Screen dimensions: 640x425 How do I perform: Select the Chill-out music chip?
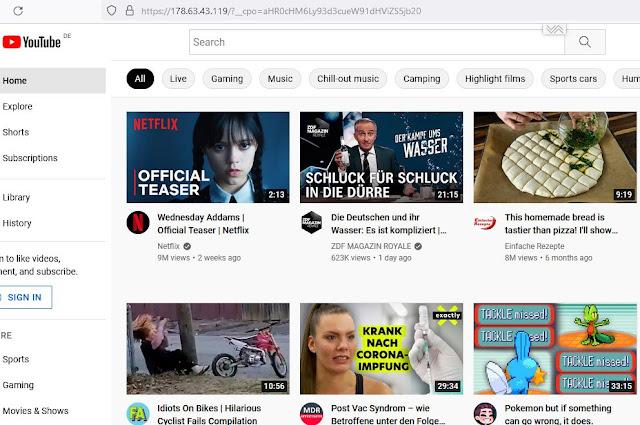point(348,79)
